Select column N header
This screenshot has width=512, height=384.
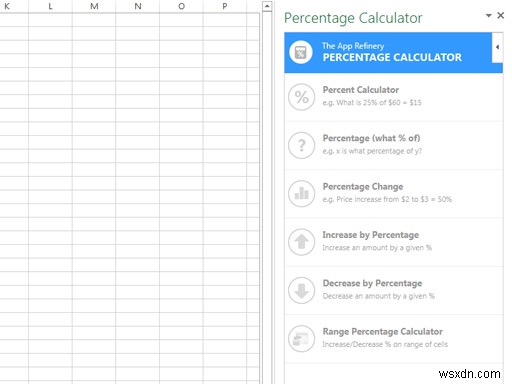point(138,6)
